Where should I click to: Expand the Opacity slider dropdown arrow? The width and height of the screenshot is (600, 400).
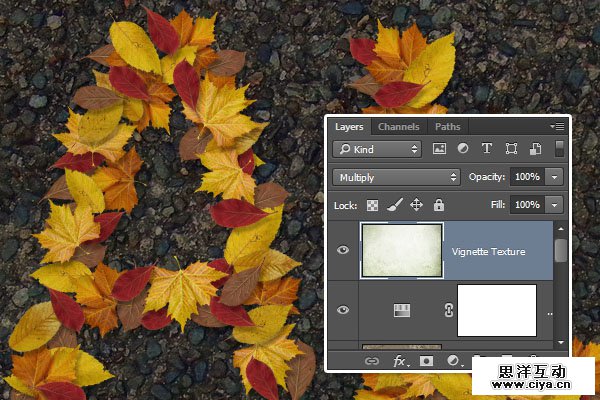[554, 177]
